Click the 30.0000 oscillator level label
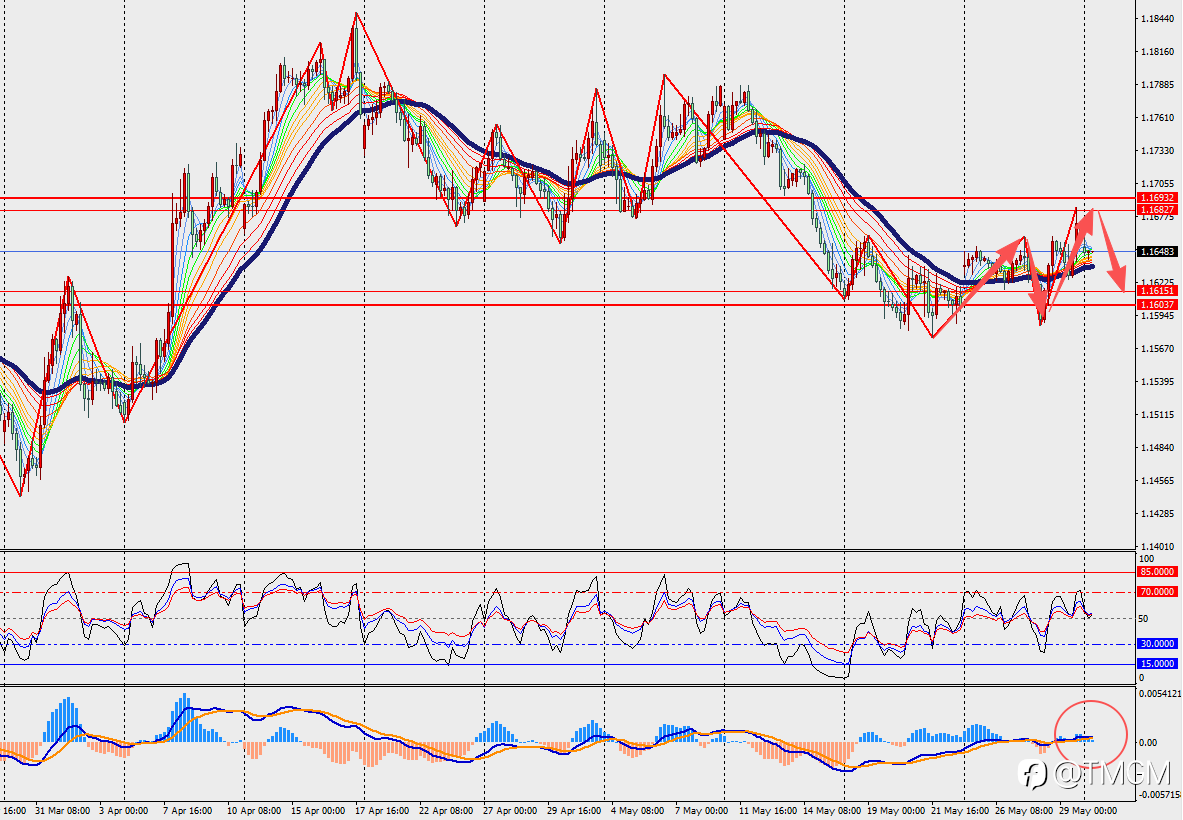This screenshot has height=820, width=1183. coord(1157,643)
